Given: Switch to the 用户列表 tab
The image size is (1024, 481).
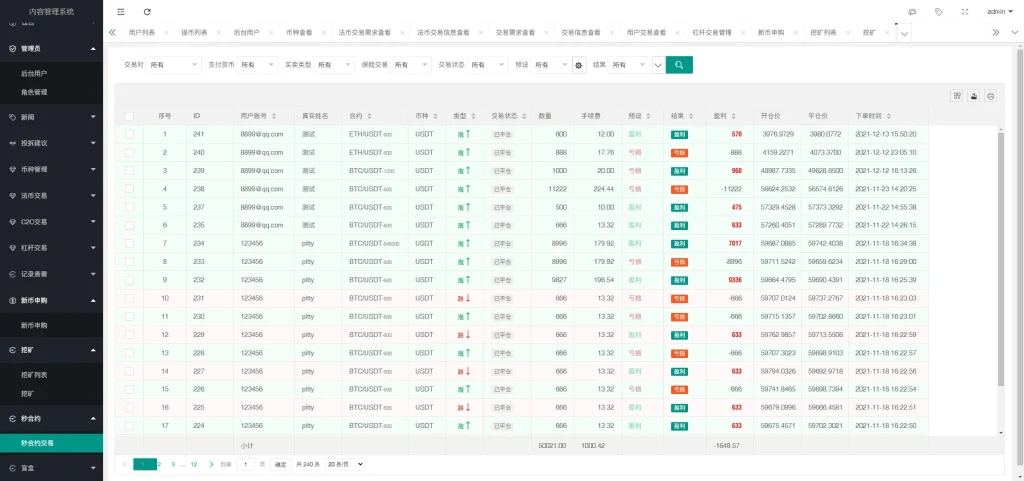Looking at the screenshot, I should point(142,33).
